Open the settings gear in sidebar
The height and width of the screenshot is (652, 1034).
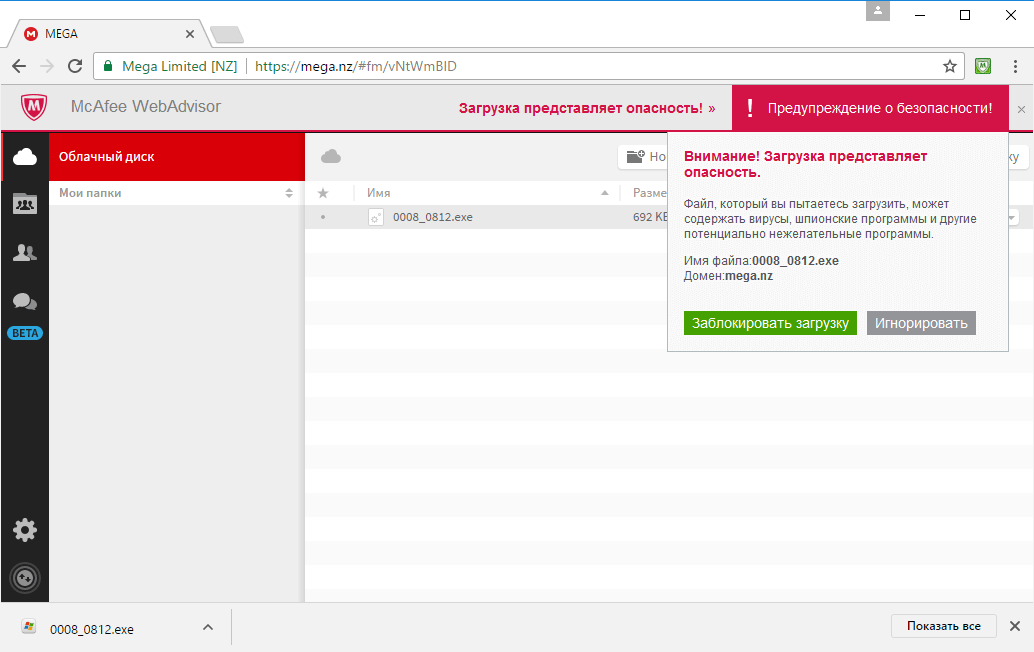25,530
